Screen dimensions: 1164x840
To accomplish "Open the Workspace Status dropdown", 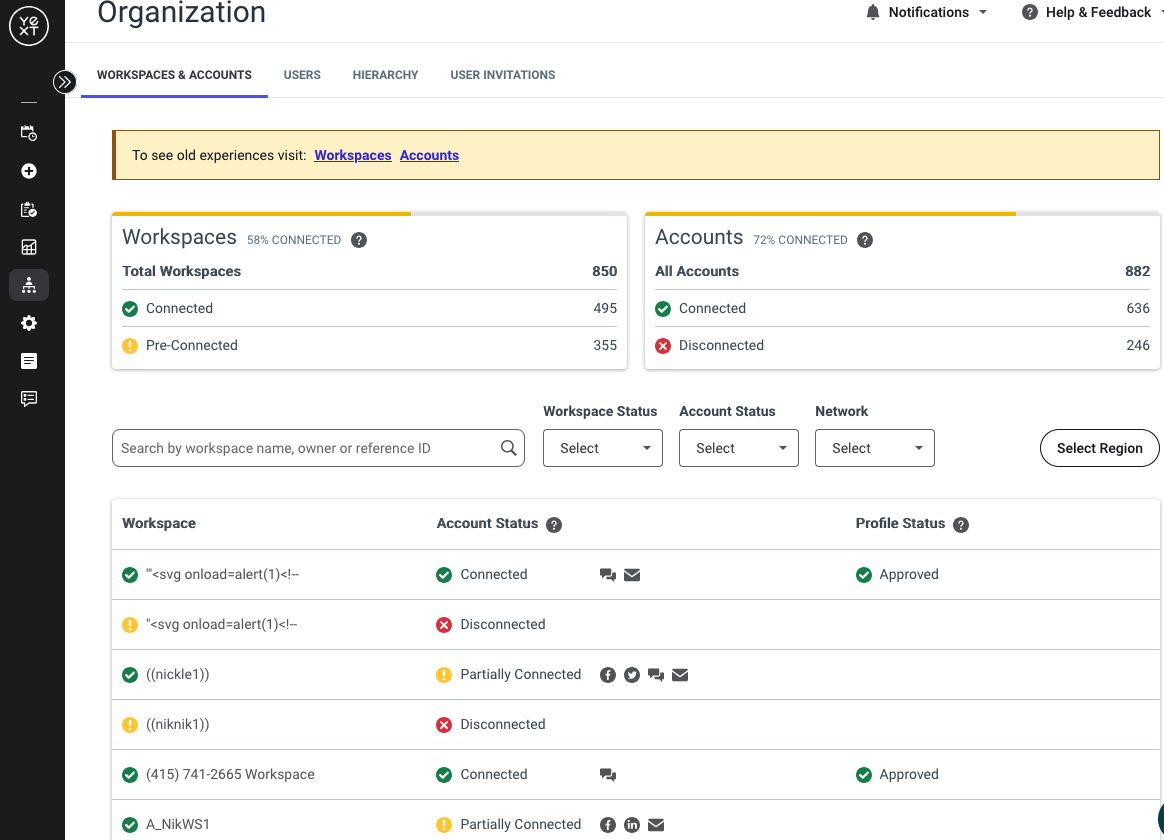I will tap(603, 448).
